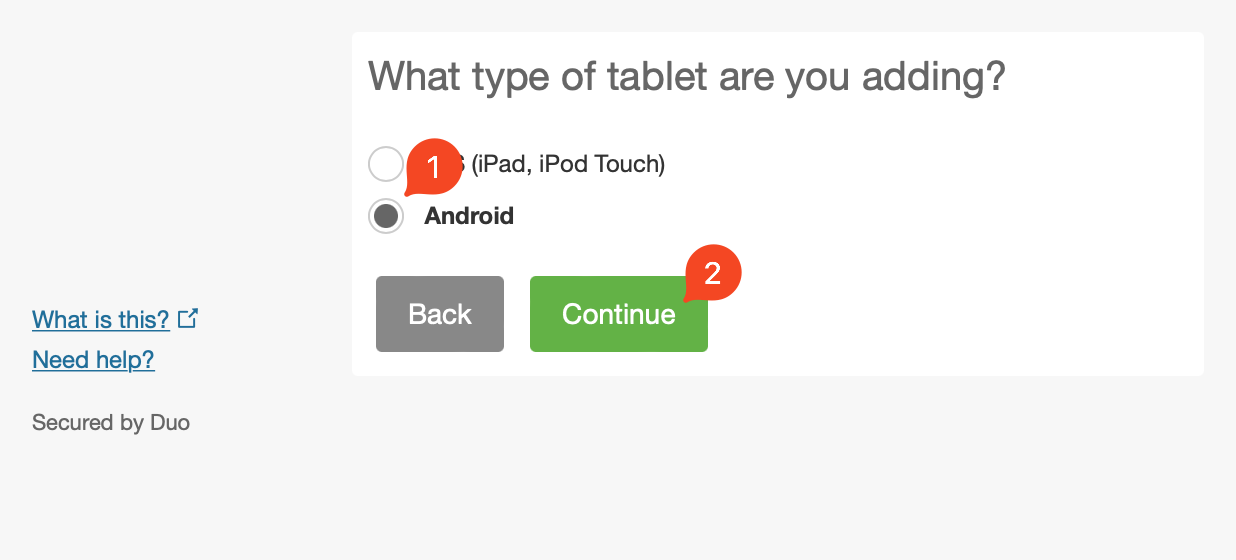Open new-window icon beside What is this?
This screenshot has width=1236, height=560.
point(188,319)
